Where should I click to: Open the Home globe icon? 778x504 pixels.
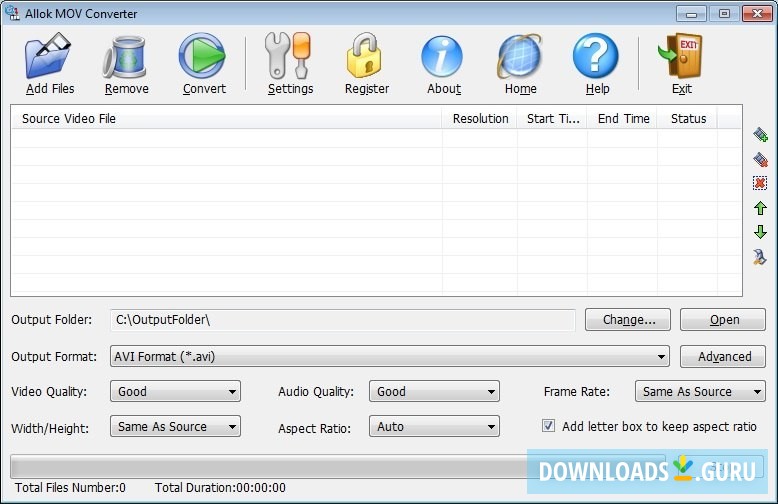click(519, 56)
